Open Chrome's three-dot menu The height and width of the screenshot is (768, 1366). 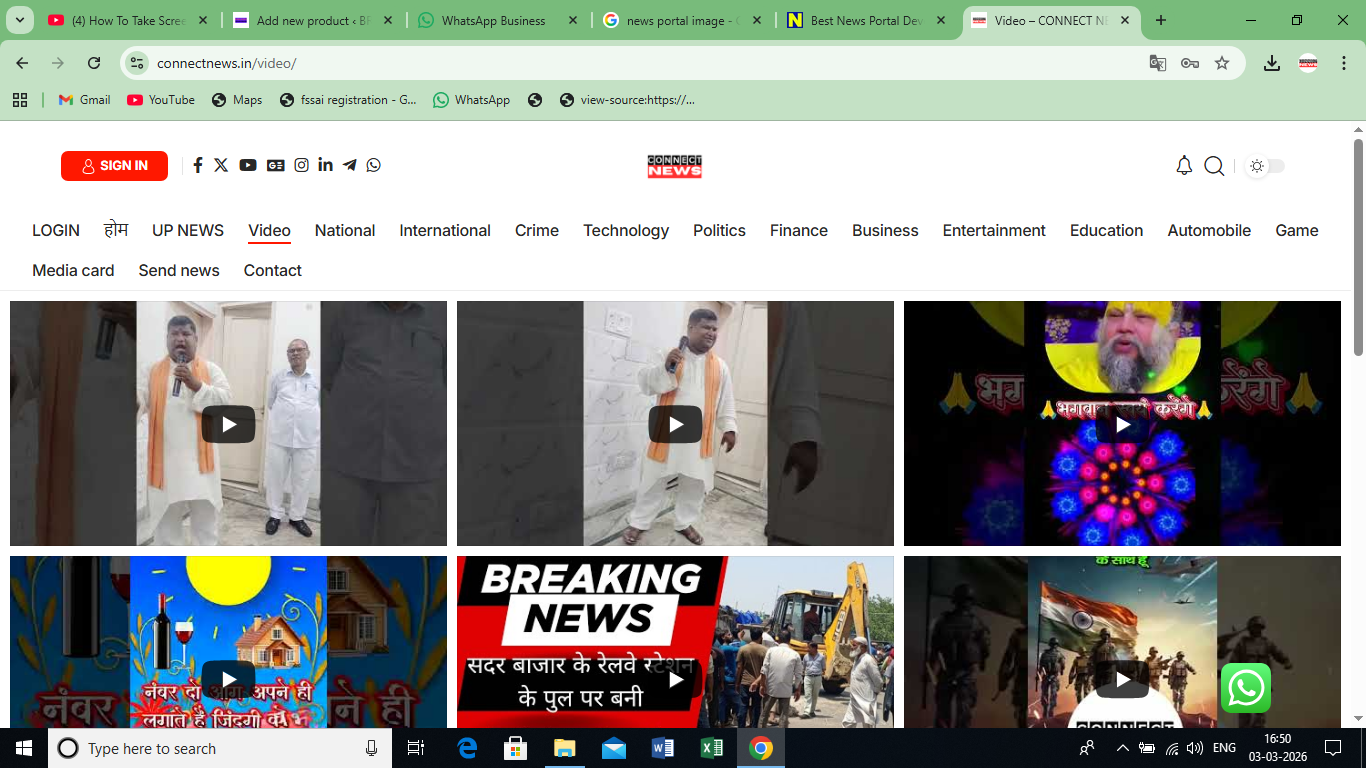[x=1343, y=62]
